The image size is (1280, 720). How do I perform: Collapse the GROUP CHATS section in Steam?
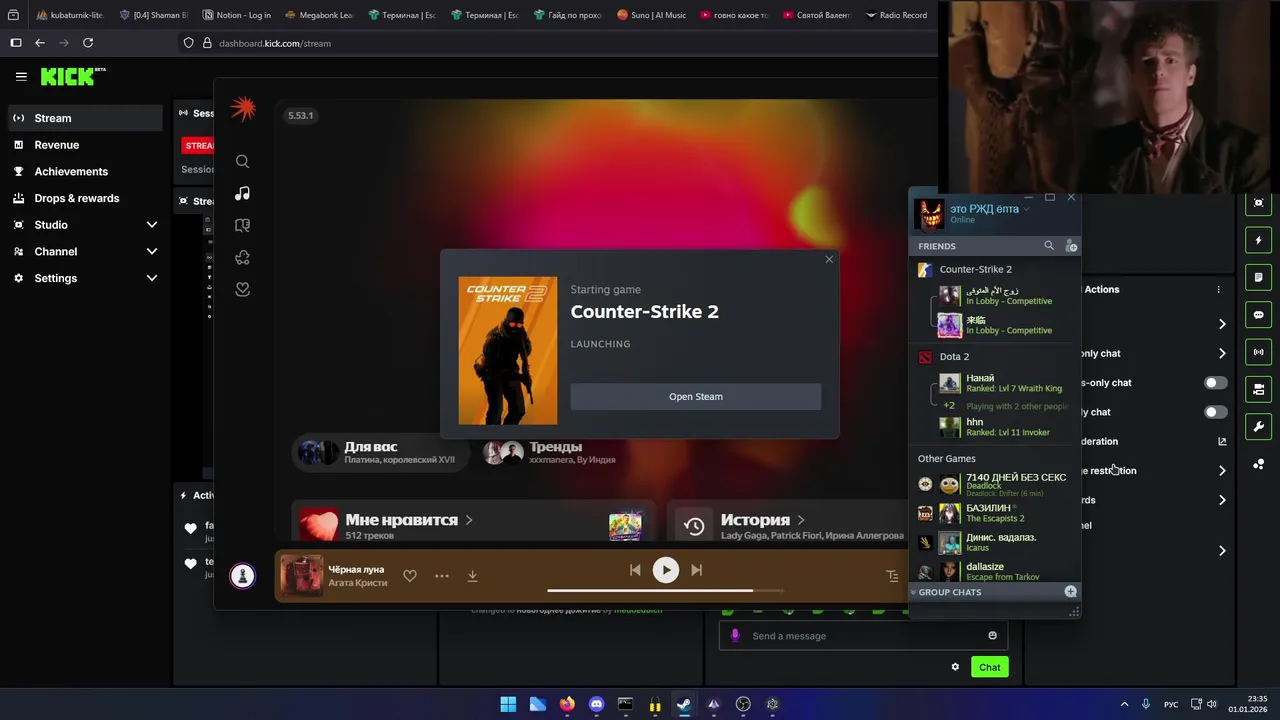click(x=913, y=592)
